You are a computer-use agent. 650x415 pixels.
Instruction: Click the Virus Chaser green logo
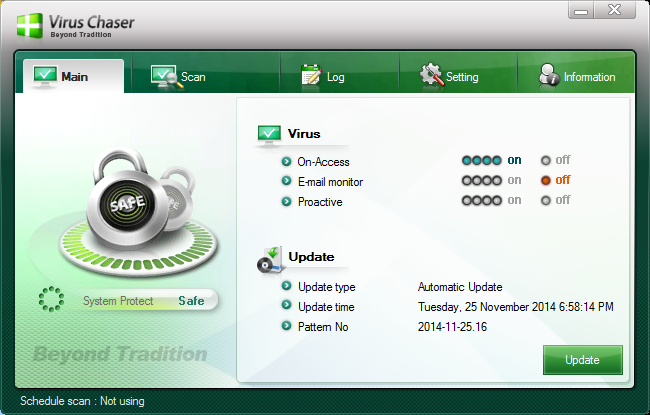coord(31,24)
